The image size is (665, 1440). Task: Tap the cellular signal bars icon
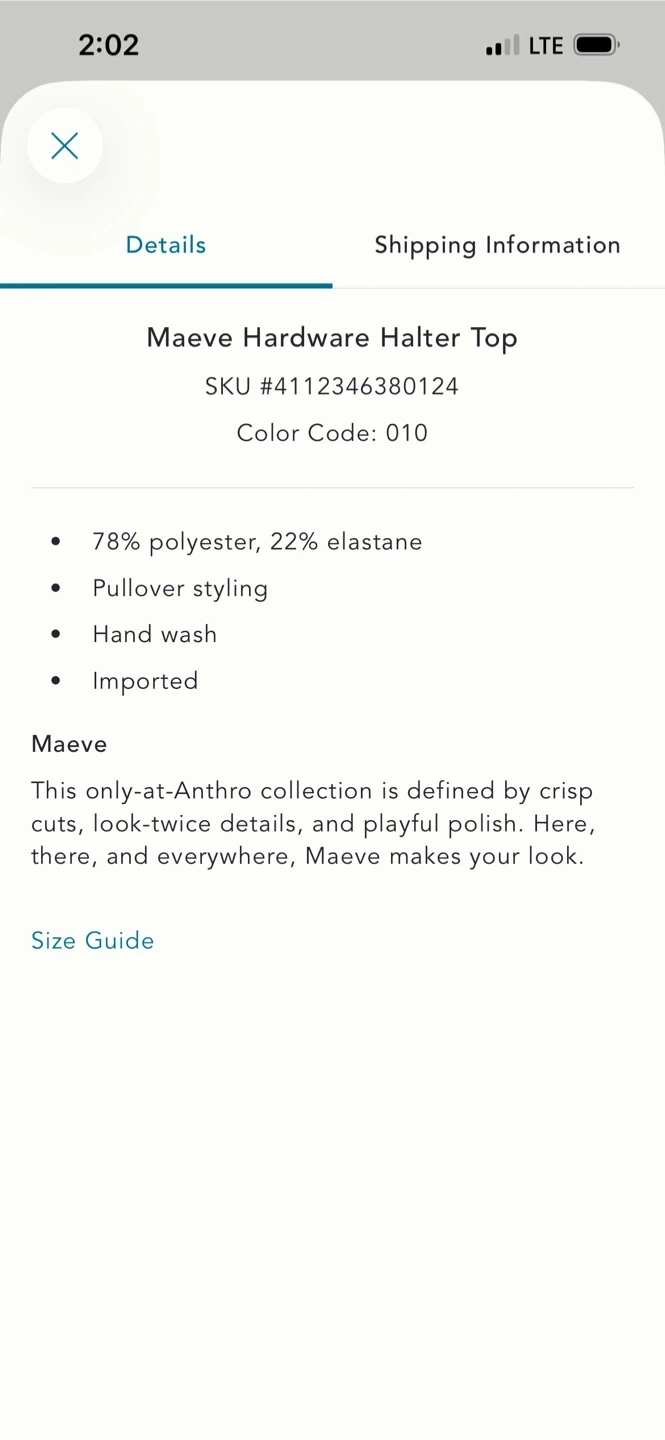pos(502,46)
